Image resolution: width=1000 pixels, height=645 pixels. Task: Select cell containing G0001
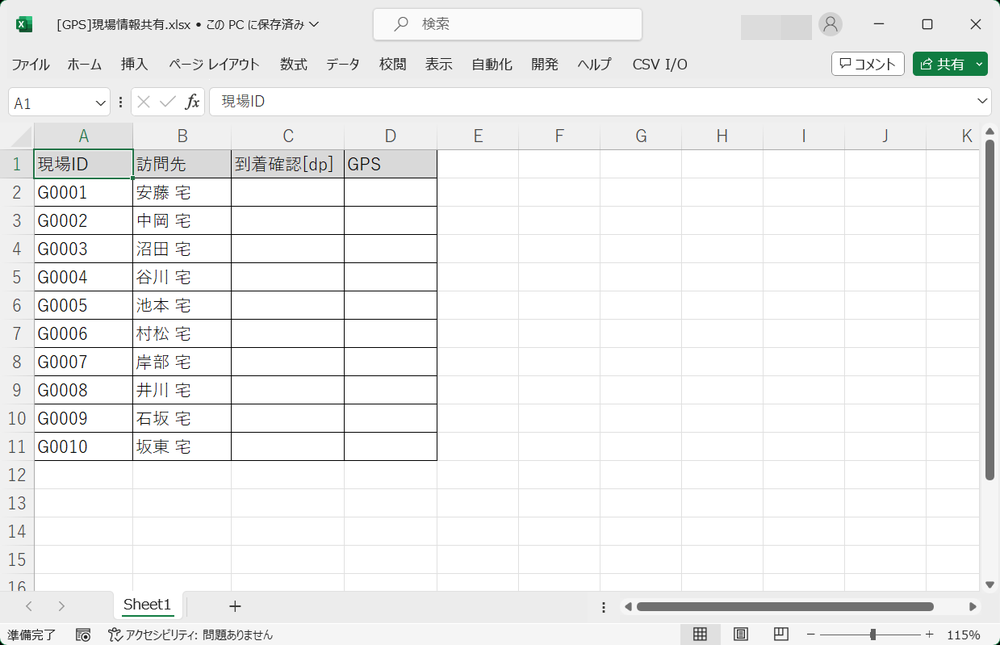pos(84,193)
